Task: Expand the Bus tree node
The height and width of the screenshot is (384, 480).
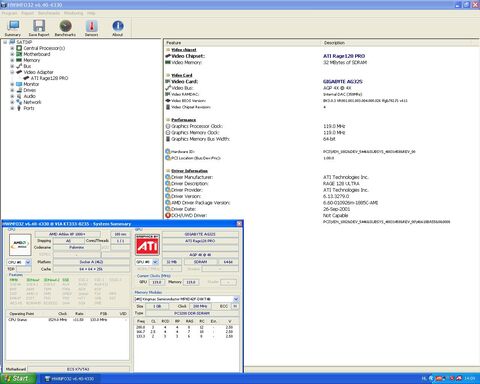Action: pos(12,66)
